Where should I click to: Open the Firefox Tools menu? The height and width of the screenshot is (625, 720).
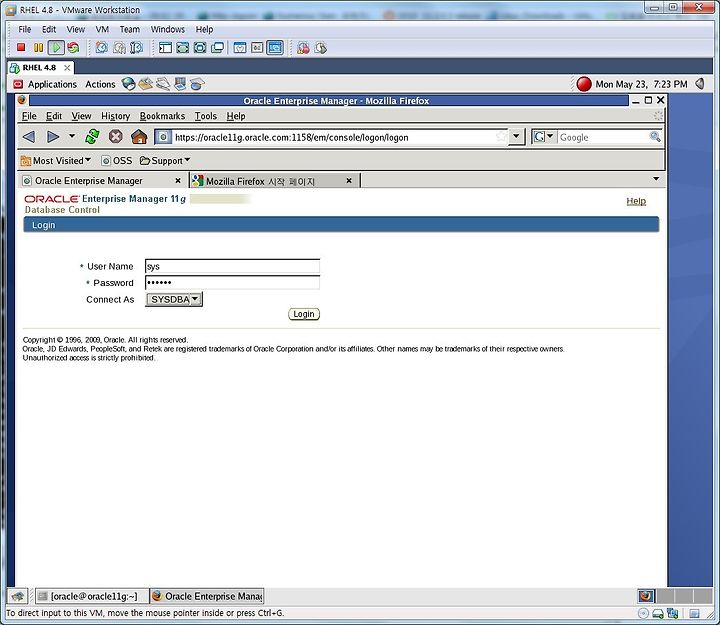205,116
